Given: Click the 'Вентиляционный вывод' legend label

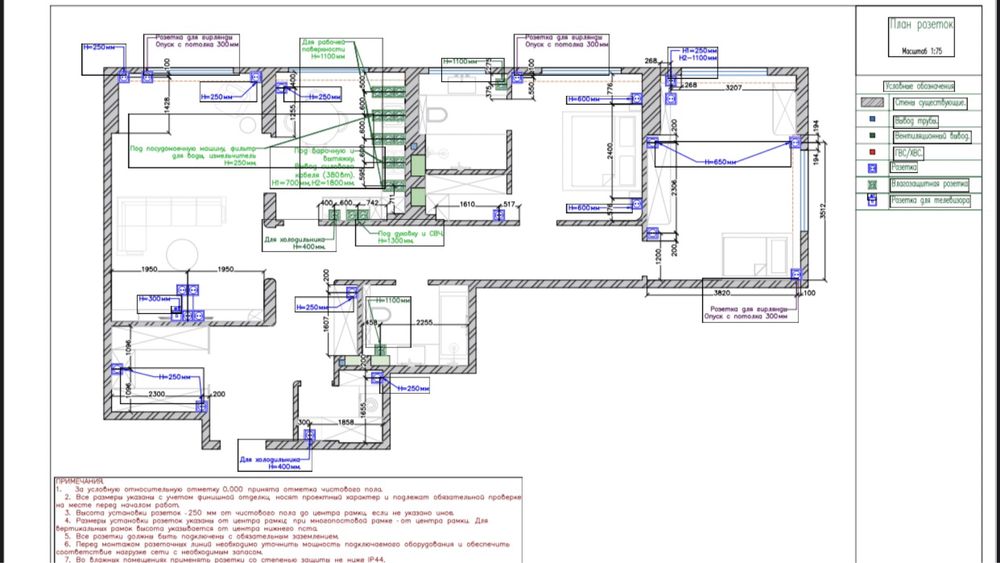Looking at the screenshot, I should click(x=932, y=136).
